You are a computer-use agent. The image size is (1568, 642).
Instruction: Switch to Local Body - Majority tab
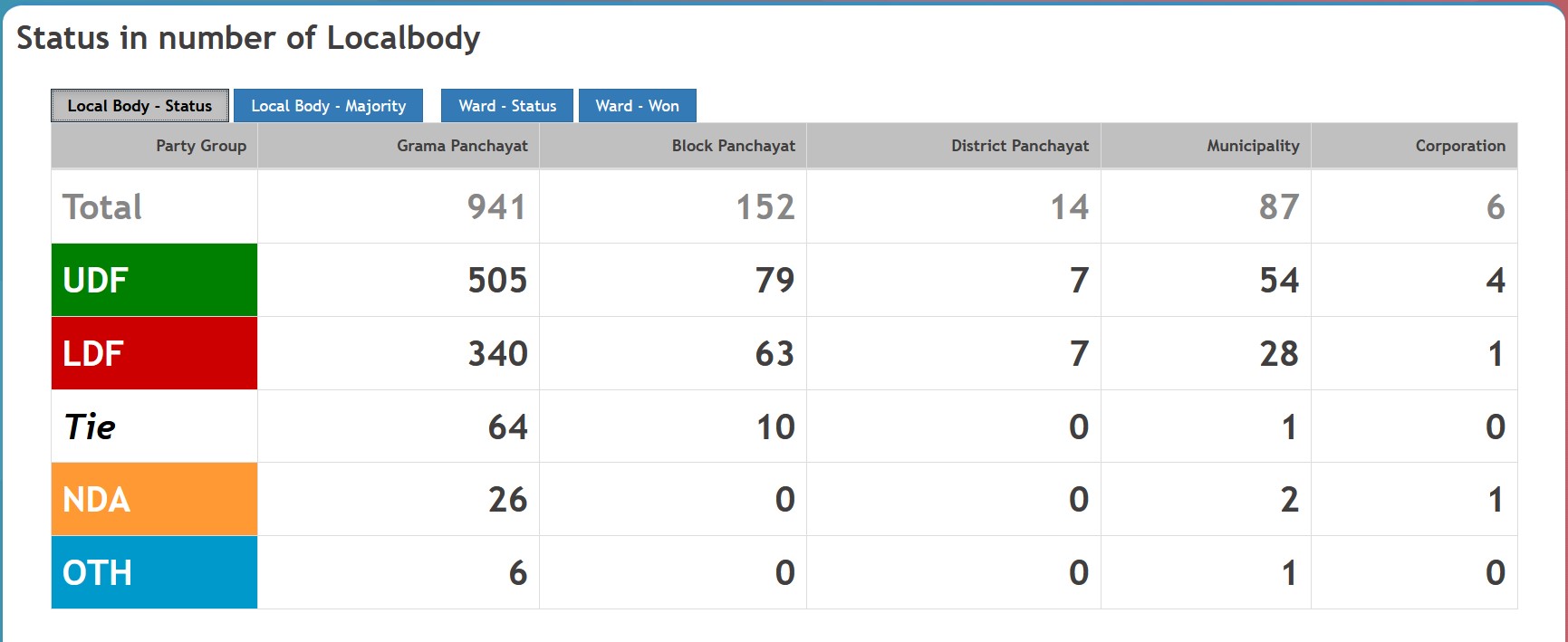pos(328,106)
